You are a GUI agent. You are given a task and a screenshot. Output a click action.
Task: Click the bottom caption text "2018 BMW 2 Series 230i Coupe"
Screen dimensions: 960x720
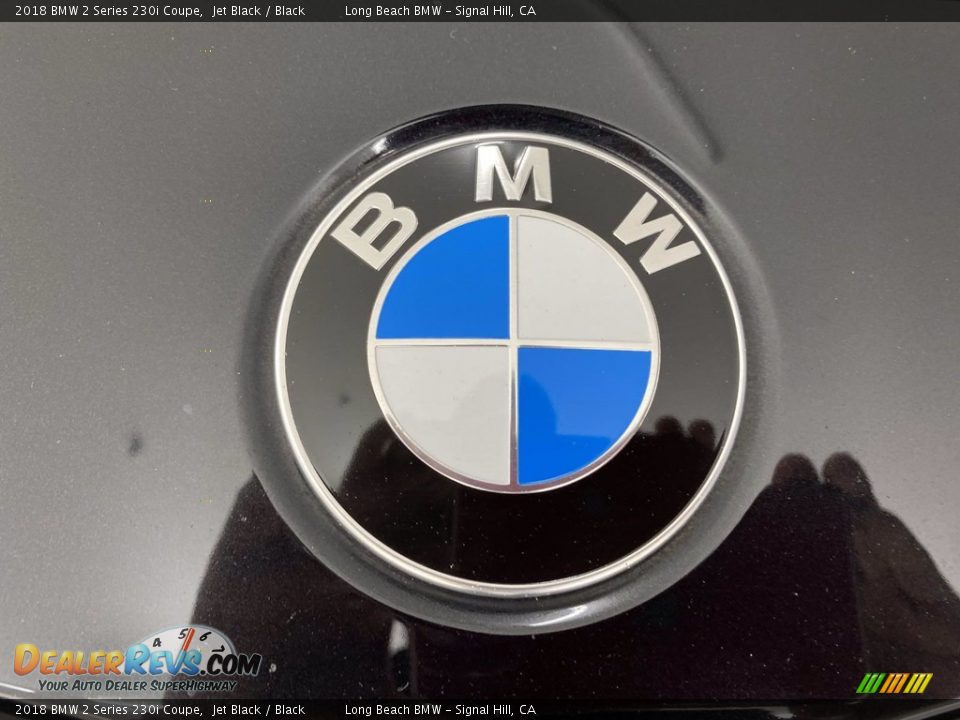pos(109,710)
